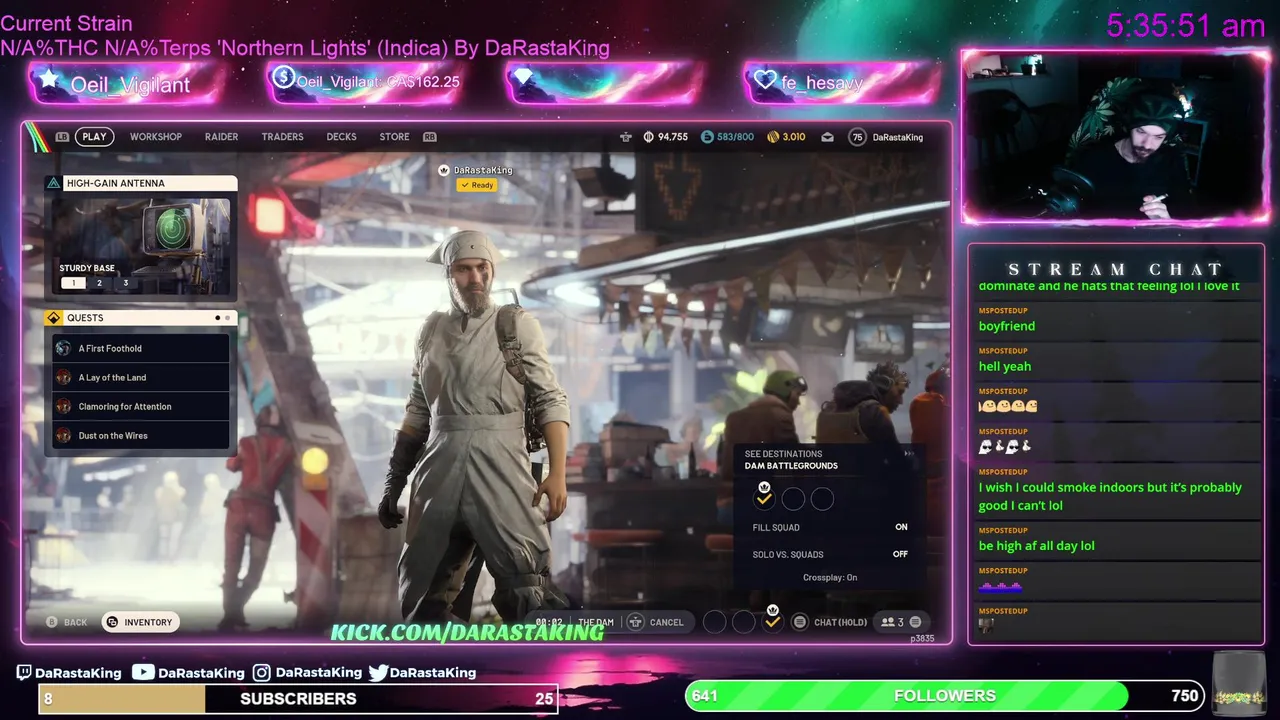Select Sturdy Base level 3
Image resolution: width=1280 pixels, height=720 pixels.
(x=125, y=283)
